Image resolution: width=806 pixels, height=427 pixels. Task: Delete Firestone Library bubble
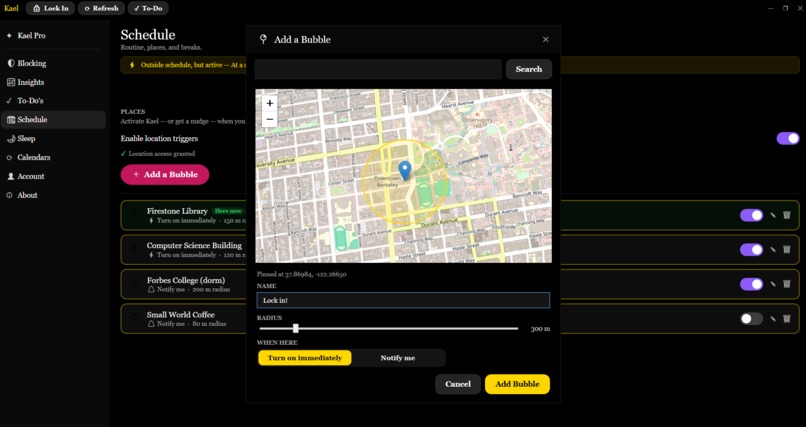pyautogui.click(x=786, y=215)
